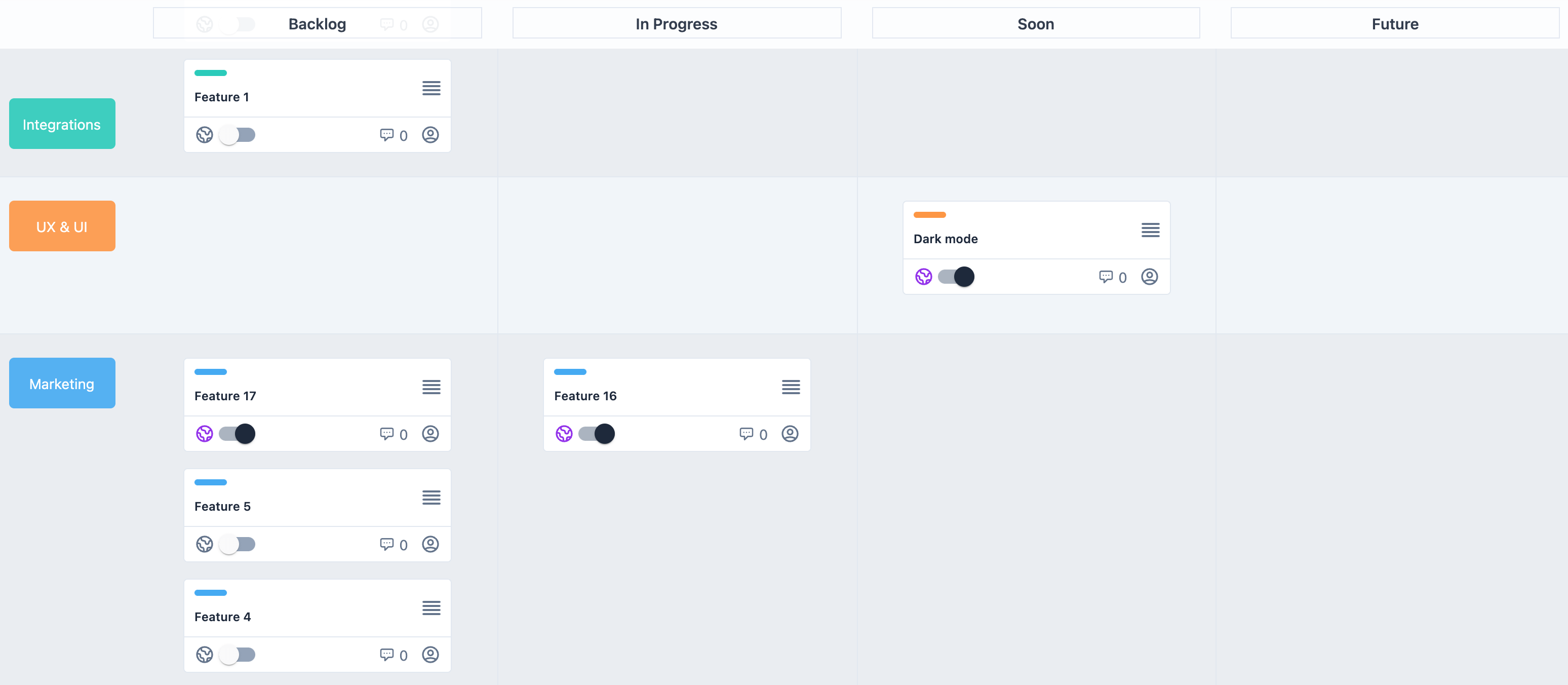Image resolution: width=1568 pixels, height=685 pixels.
Task: Select the In Progress column header
Action: coord(676,24)
